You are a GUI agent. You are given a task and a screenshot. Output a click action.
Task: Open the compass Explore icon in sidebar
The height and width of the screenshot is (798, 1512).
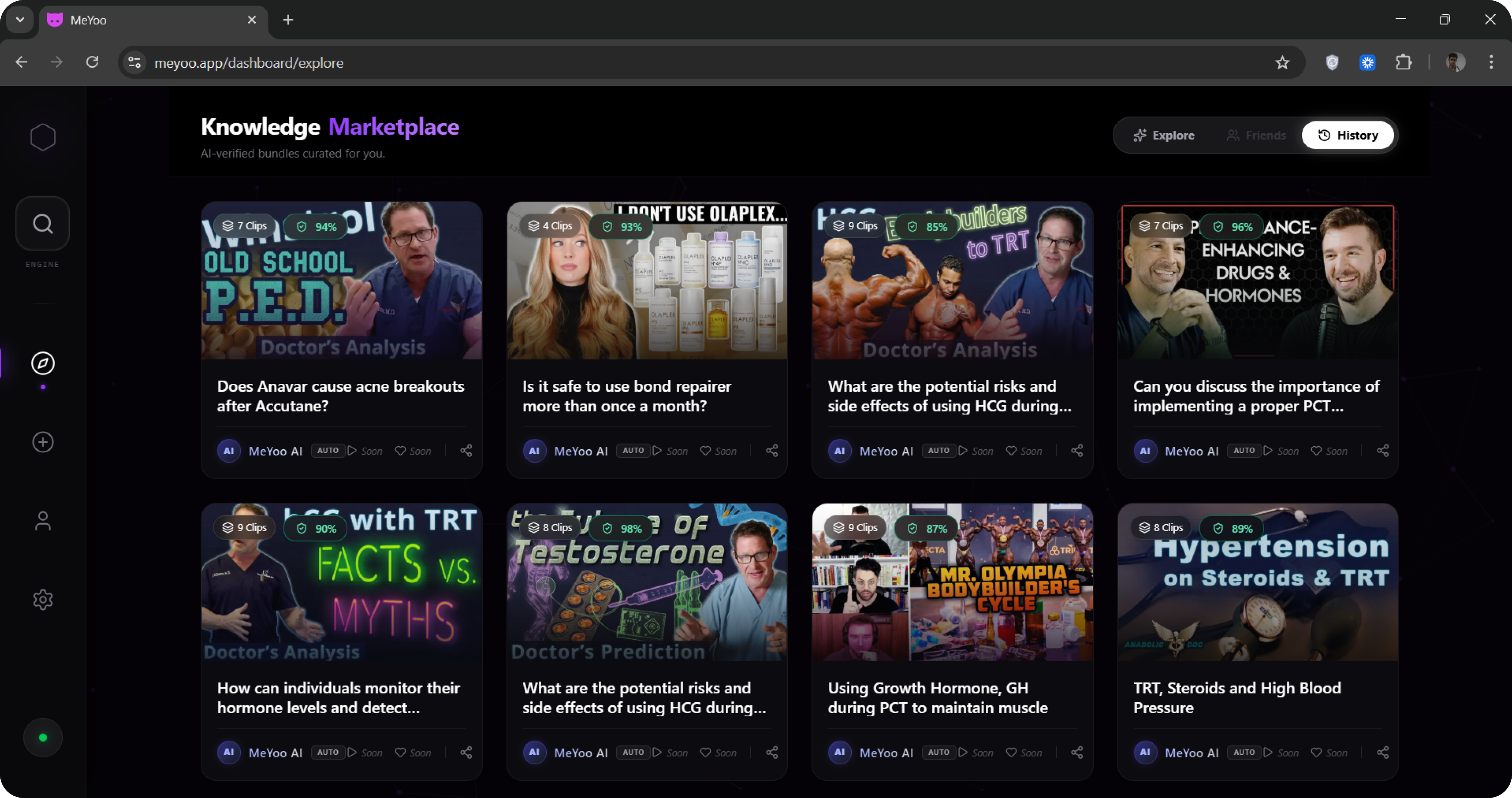42,363
